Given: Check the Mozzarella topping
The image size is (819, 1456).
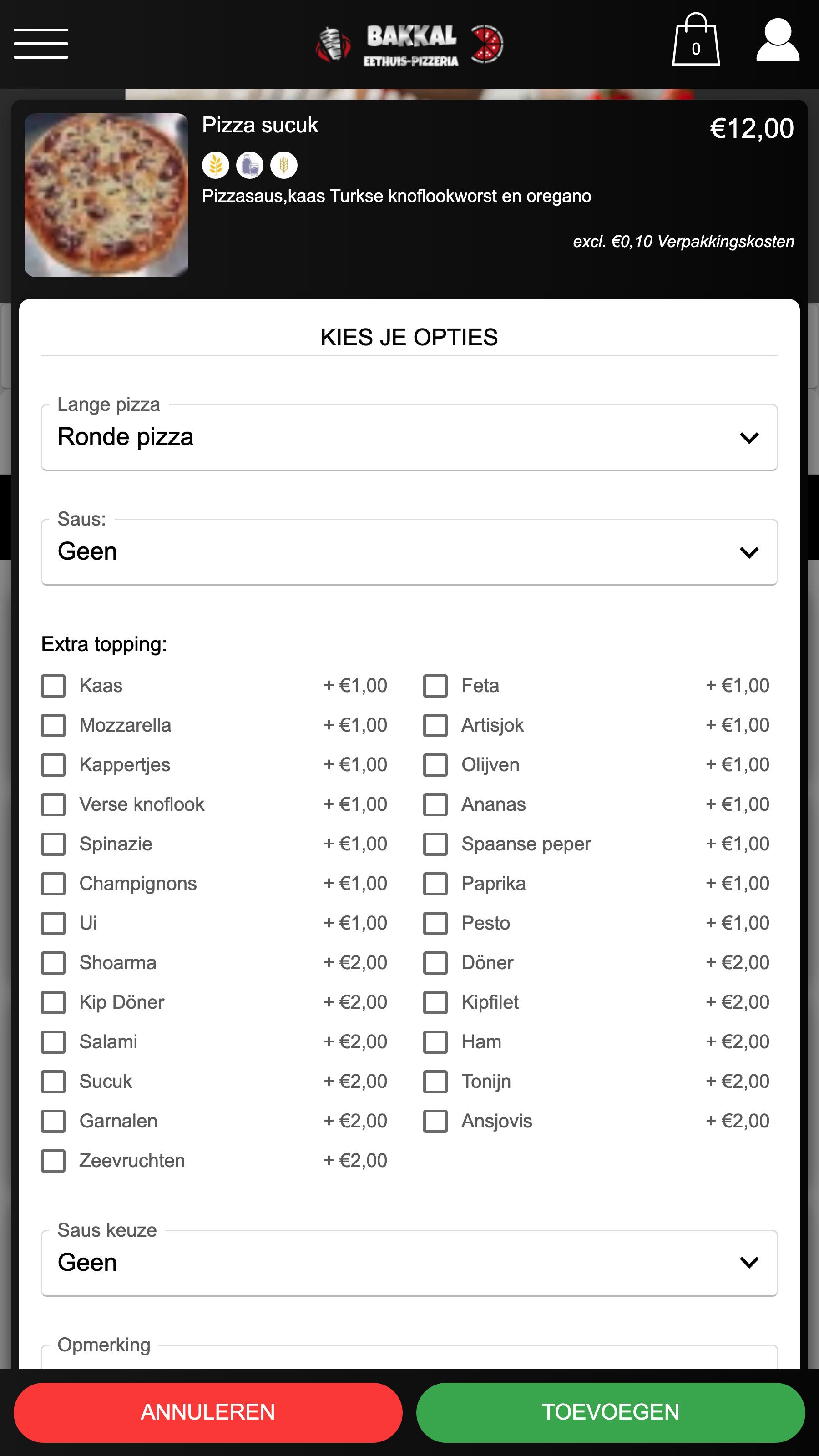Looking at the screenshot, I should (x=53, y=725).
